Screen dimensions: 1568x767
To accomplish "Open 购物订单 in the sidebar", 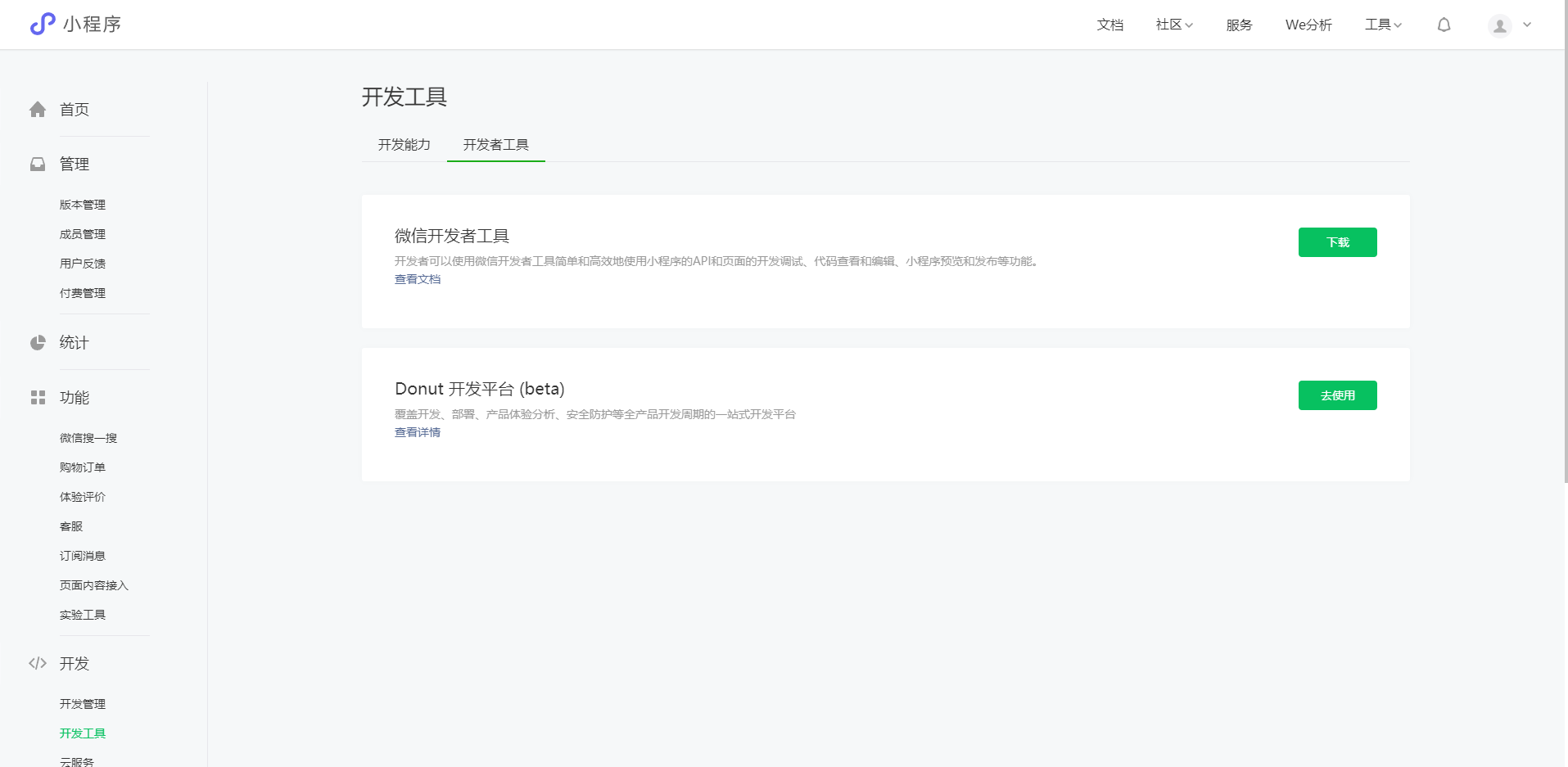I will coord(83,467).
